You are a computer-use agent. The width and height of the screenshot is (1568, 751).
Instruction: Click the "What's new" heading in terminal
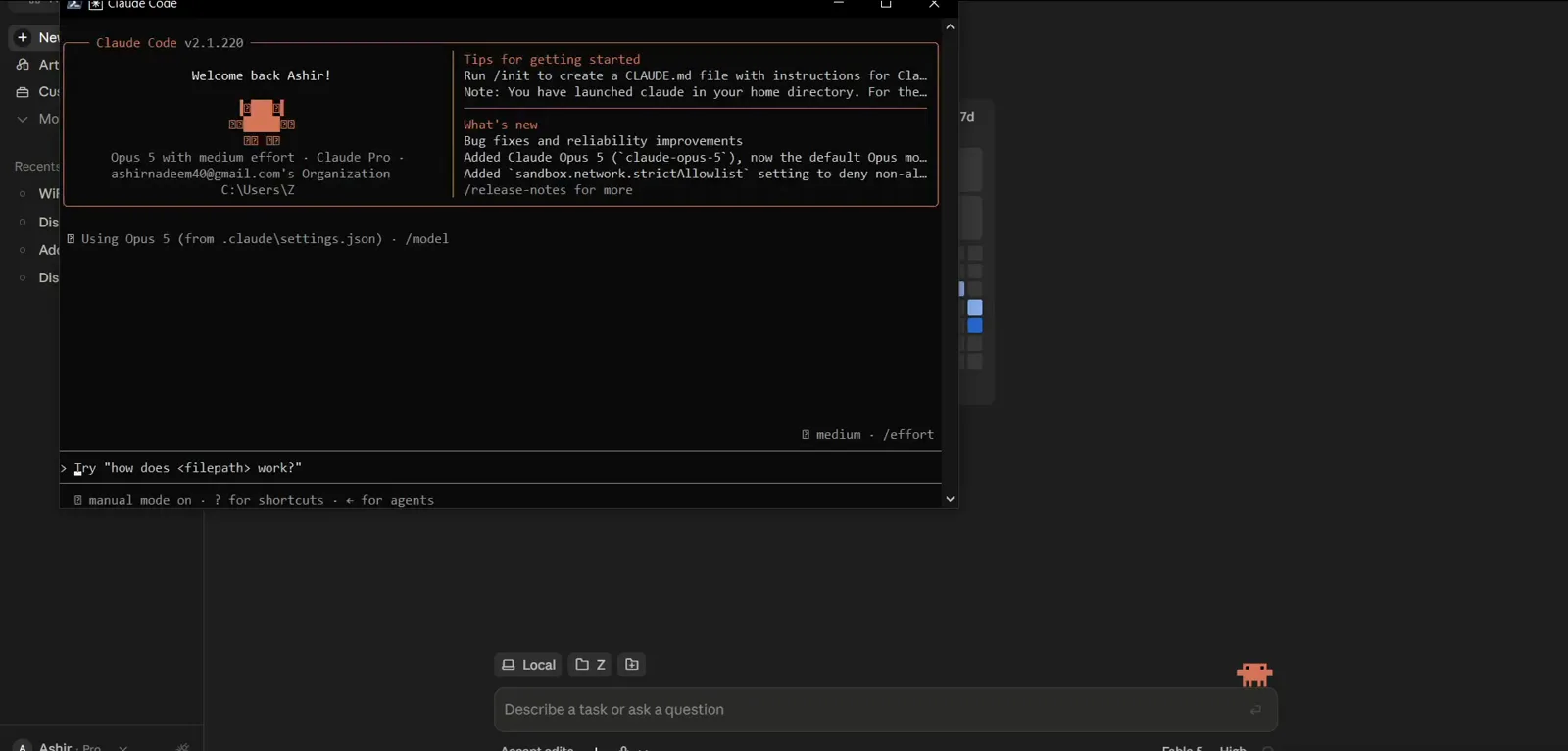pos(501,125)
